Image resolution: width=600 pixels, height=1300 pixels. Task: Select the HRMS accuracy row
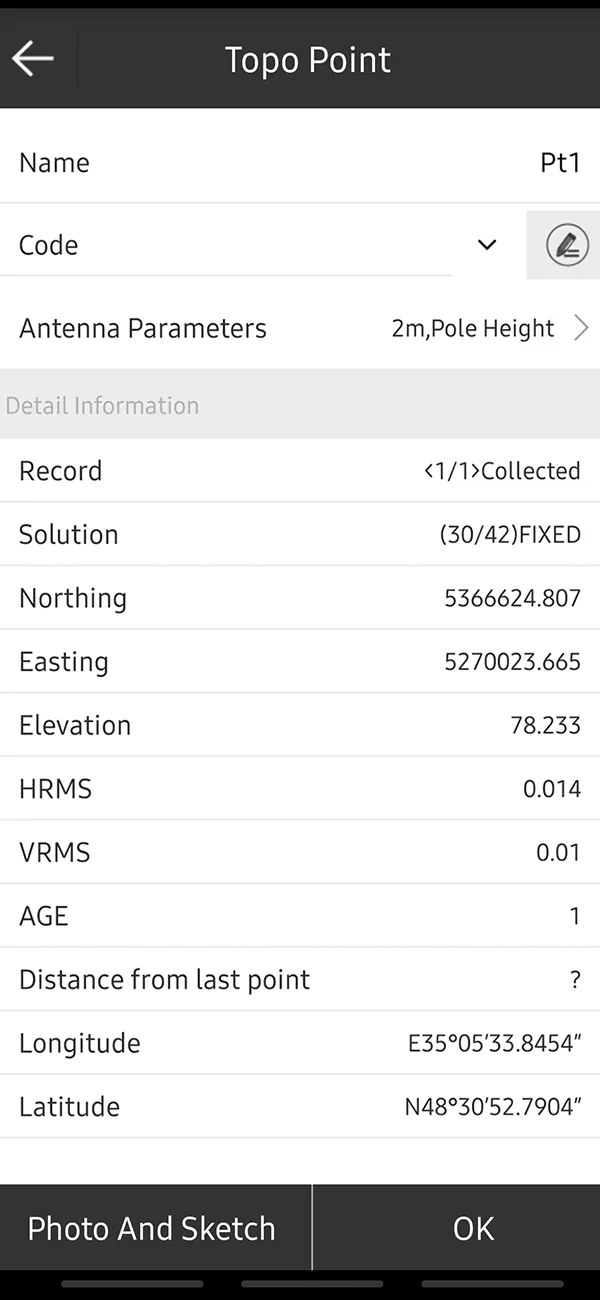click(300, 788)
